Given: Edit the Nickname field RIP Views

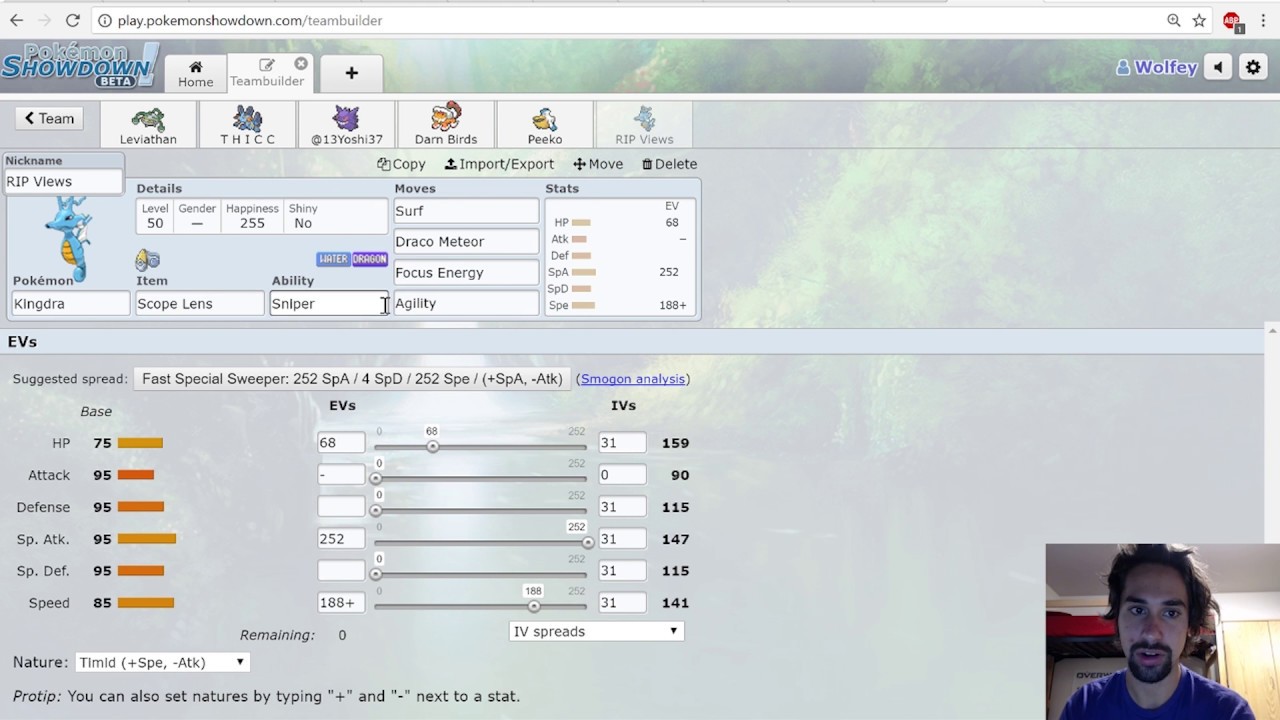Looking at the screenshot, I should (x=64, y=181).
